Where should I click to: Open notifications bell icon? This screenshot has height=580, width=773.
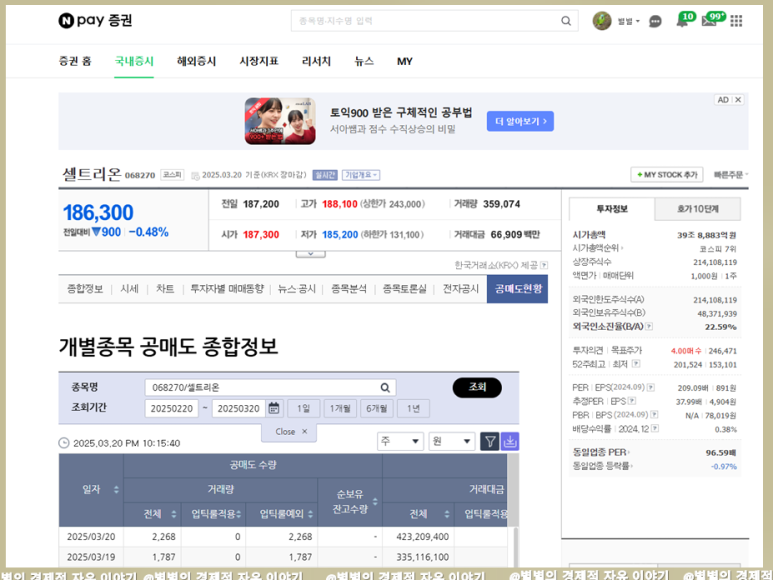682,21
